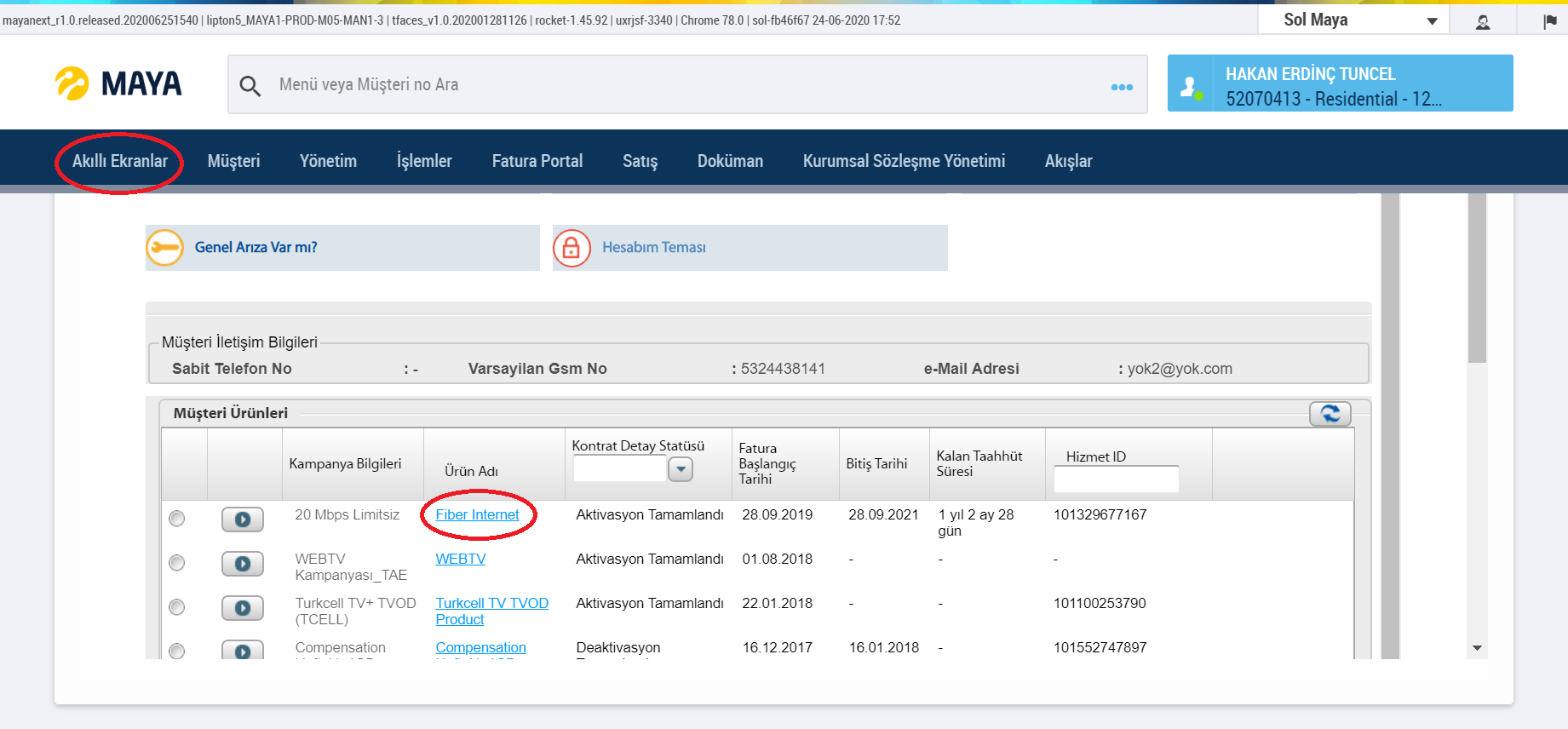
Task: Open details arrow for the Compensation row
Action: 243,651
